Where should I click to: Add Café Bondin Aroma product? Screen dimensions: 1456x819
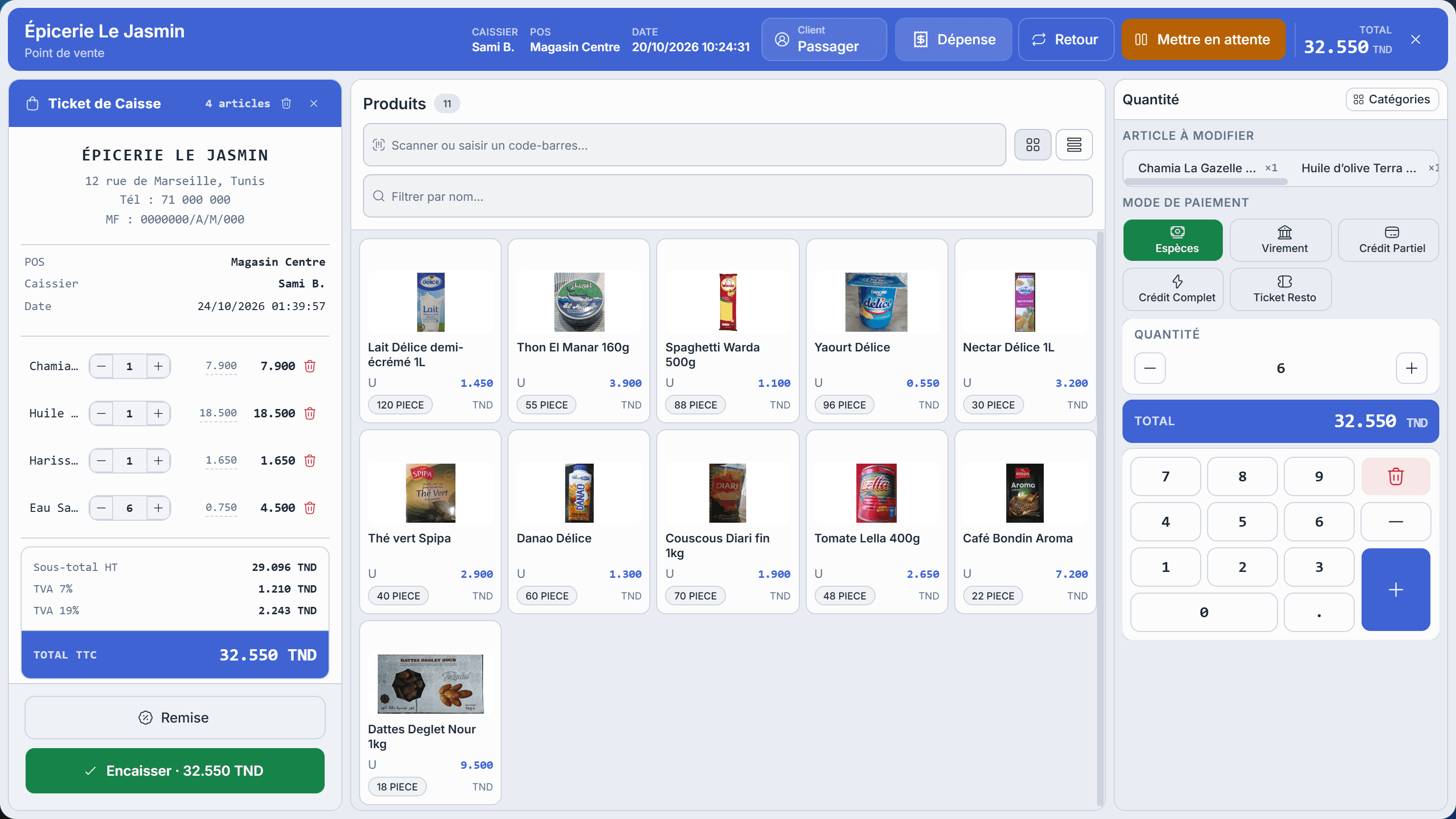coord(1025,522)
